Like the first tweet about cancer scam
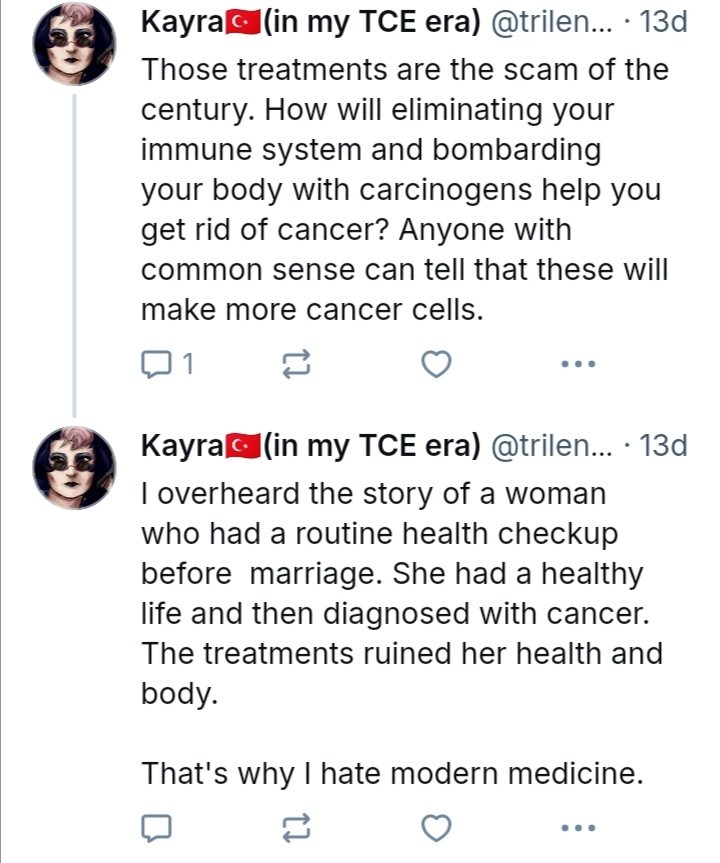Image resolution: width=720 pixels, height=863 pixels. [436, 366]
